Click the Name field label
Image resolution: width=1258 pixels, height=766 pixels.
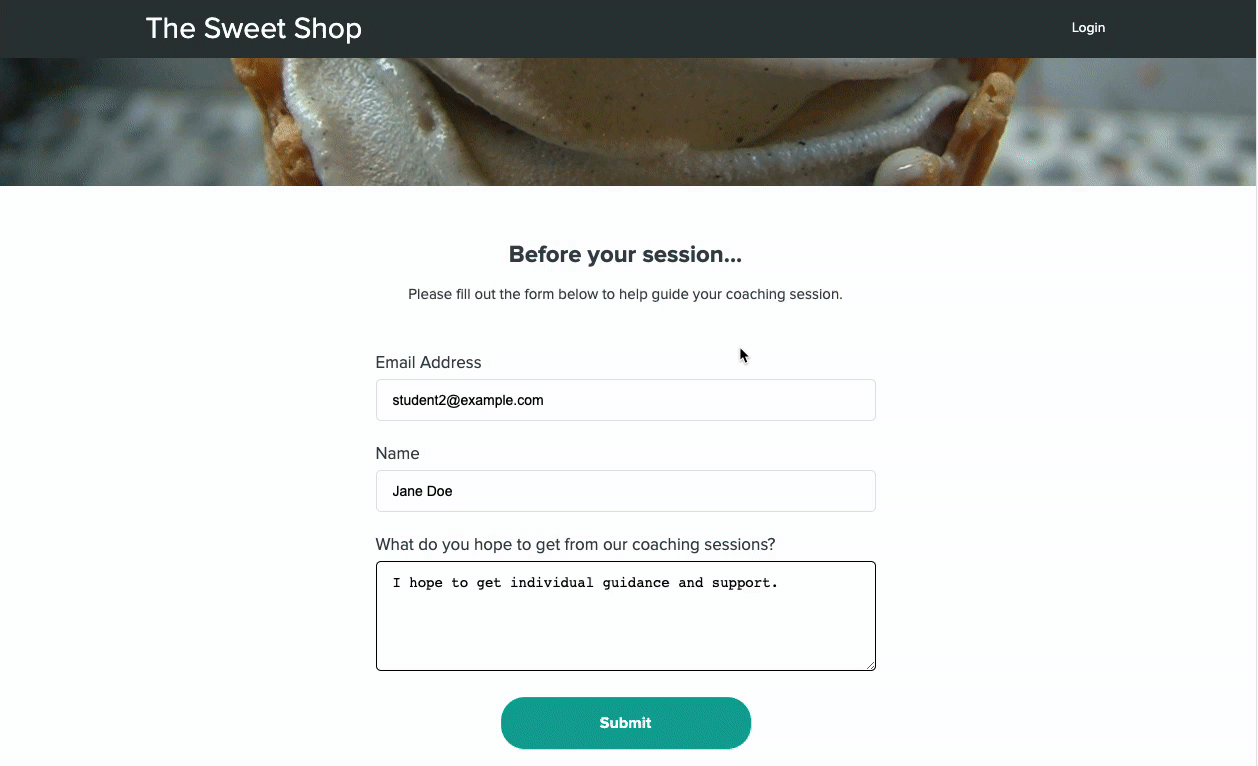point(397,454)
